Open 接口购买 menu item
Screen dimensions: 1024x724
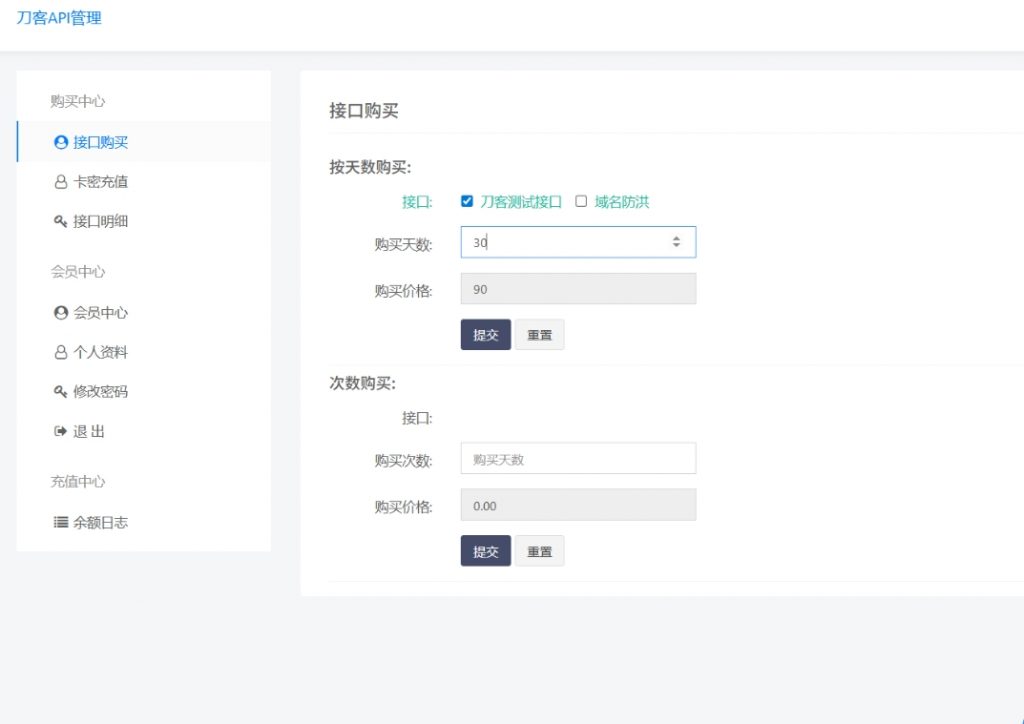144,142
